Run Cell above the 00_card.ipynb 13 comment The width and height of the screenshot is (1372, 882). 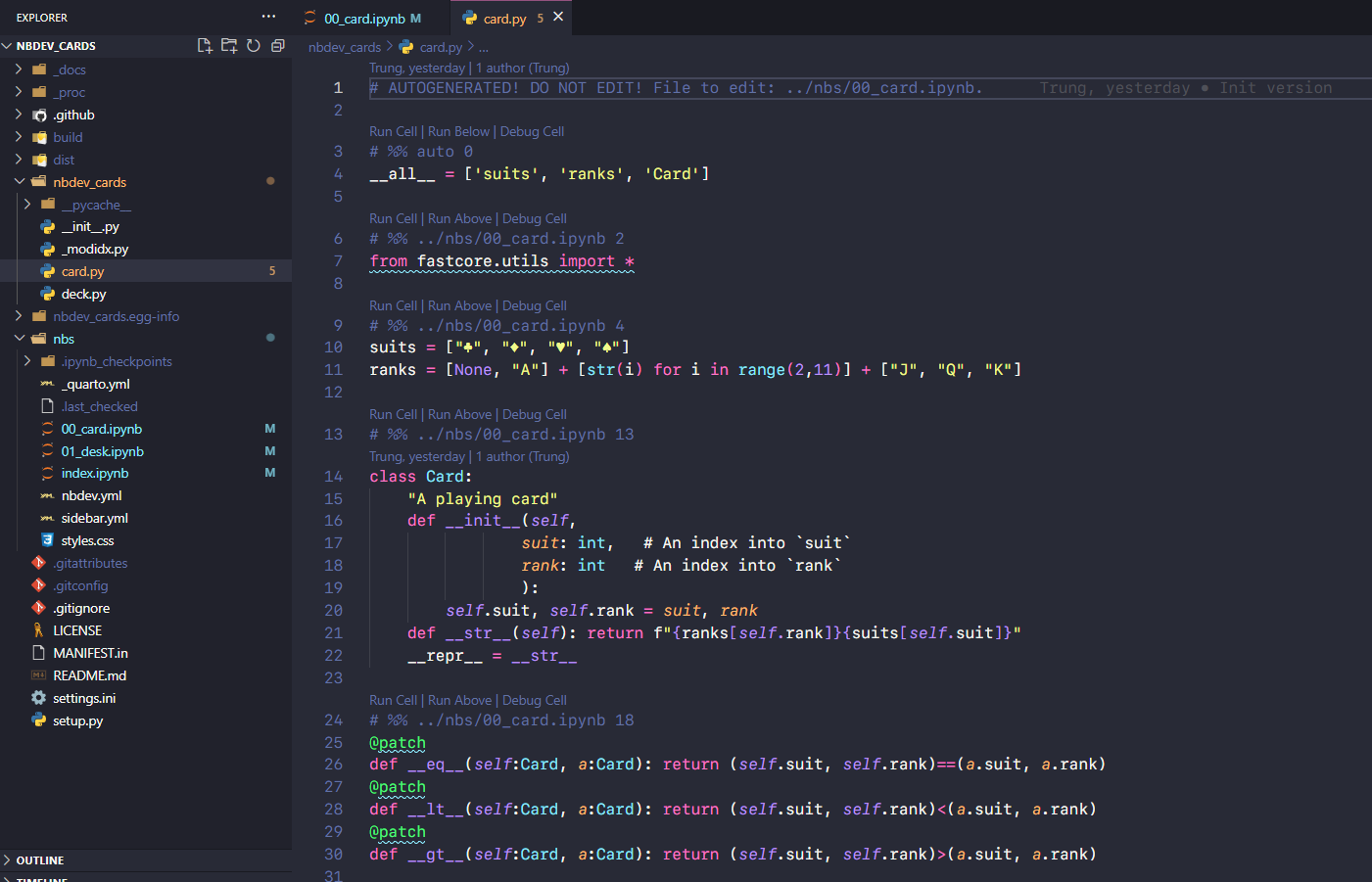393,414
